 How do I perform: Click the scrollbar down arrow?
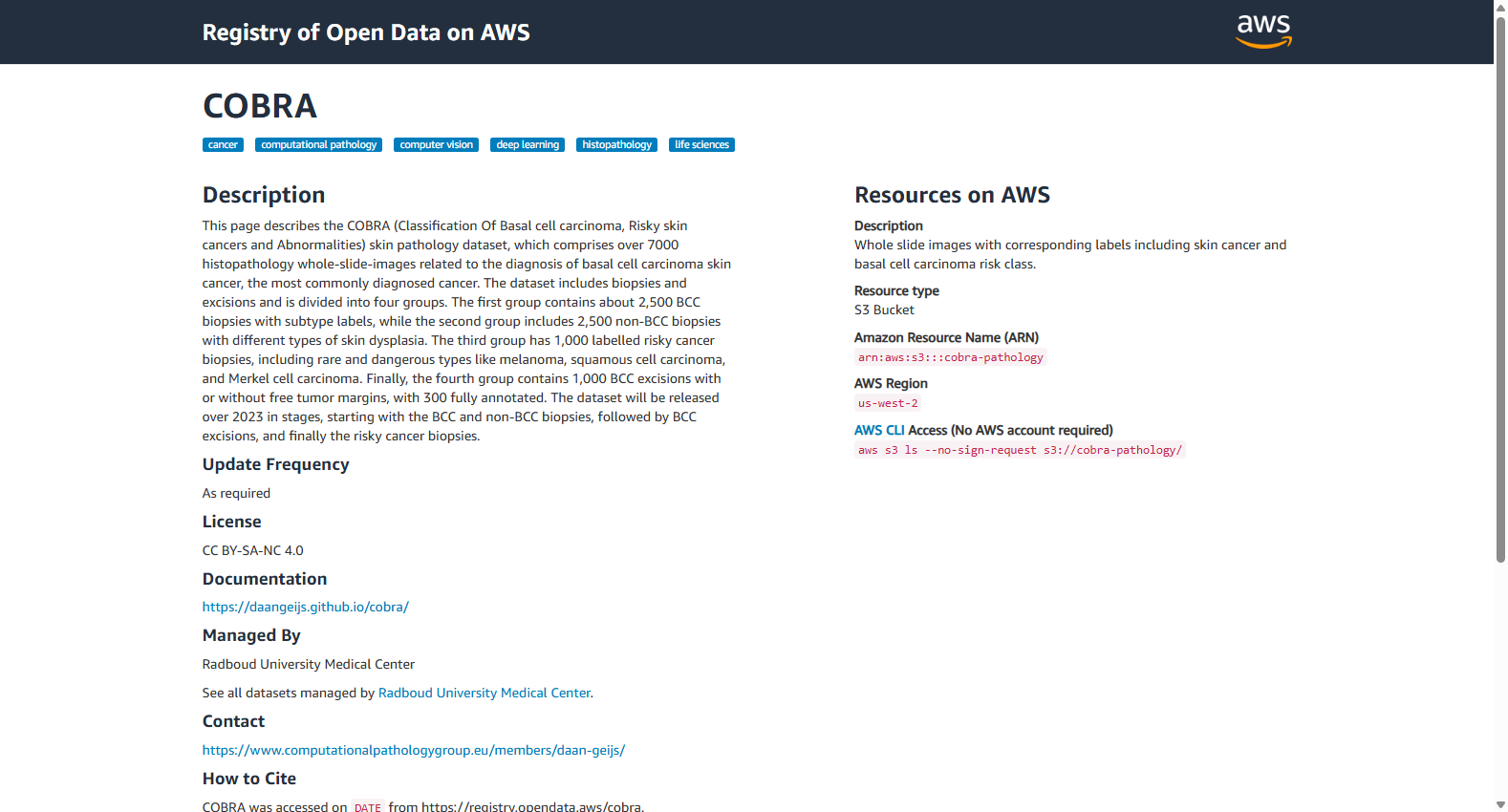pyautogui.click(x=1500, y=805)
